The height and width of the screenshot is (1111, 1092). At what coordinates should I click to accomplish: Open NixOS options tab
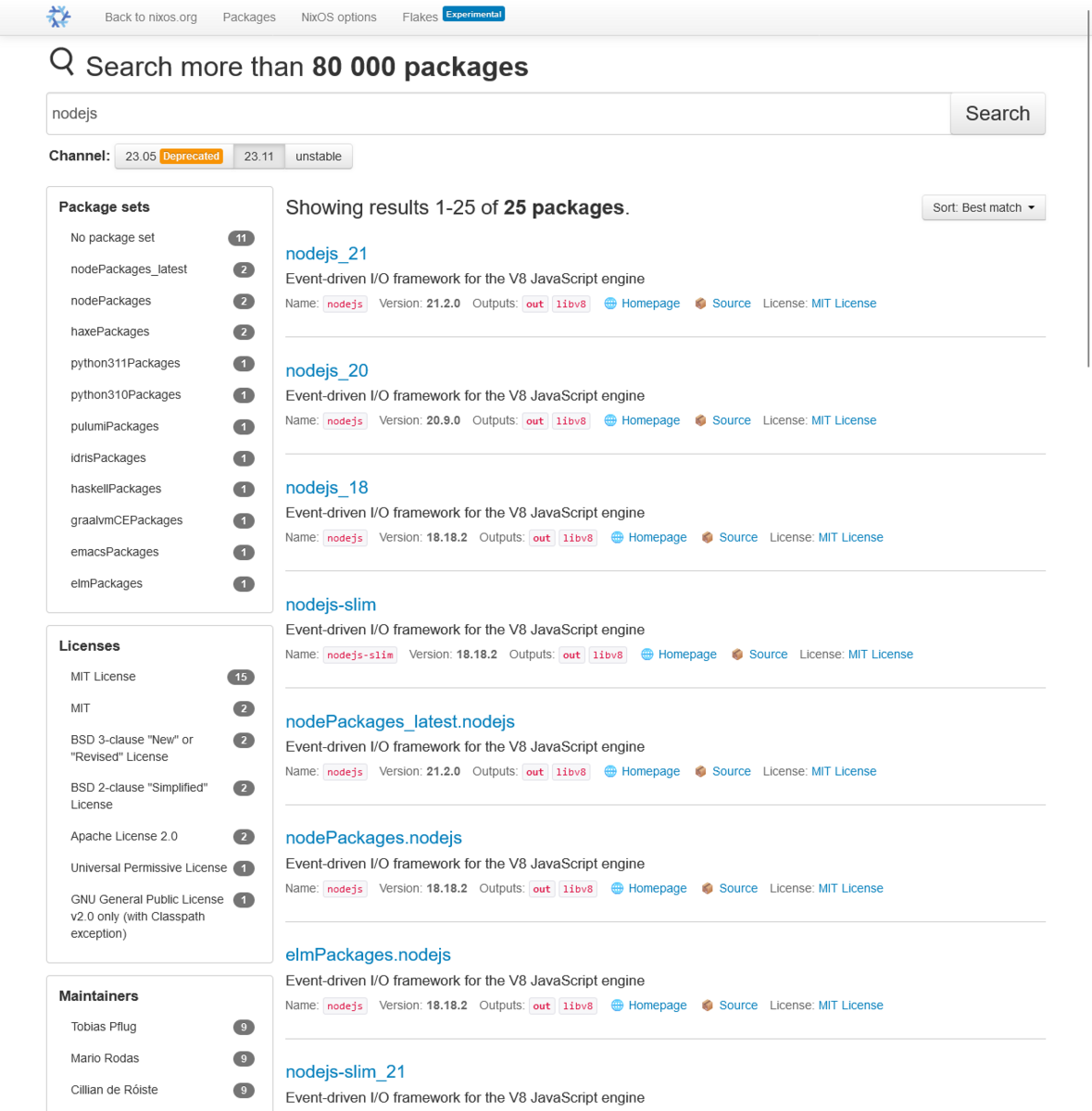click(339, 17)
